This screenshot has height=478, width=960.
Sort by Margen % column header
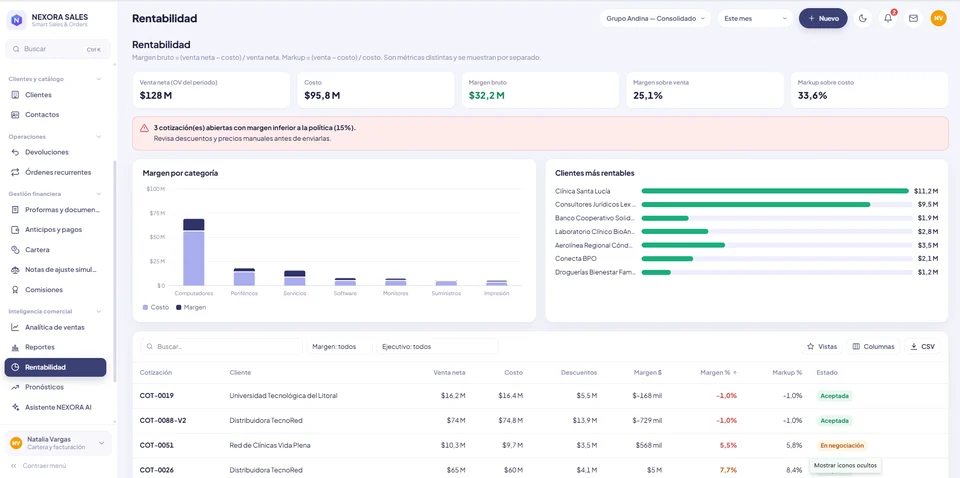718,372
